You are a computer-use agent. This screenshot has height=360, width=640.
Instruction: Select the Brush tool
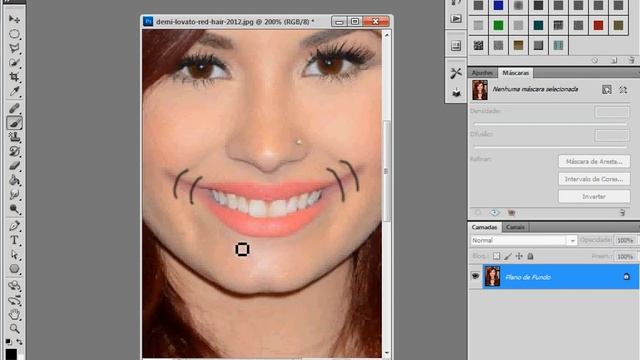14,123
